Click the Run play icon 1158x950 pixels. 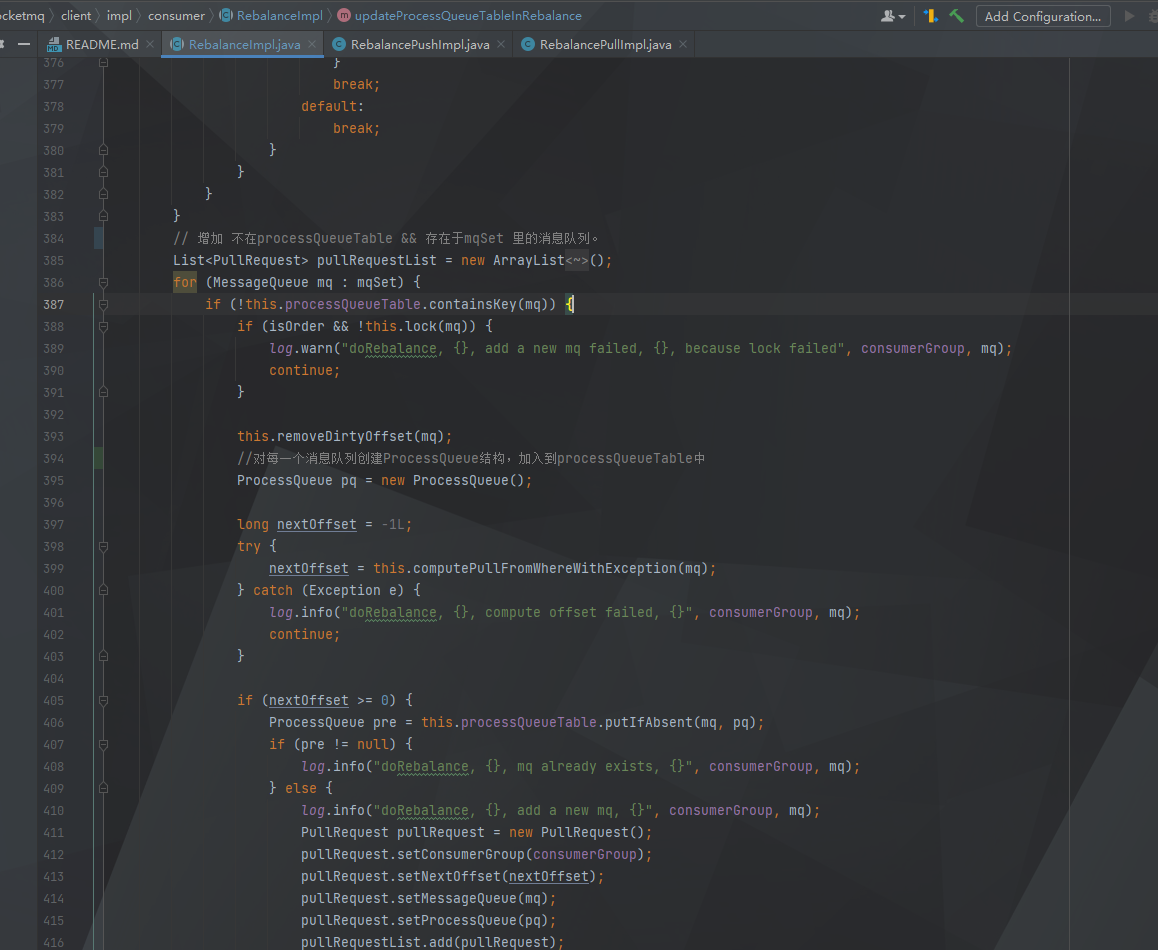1129,16
